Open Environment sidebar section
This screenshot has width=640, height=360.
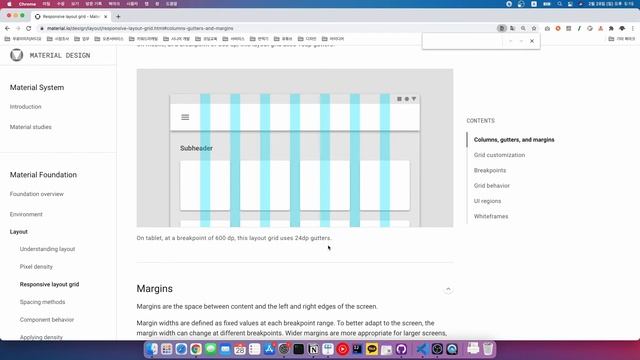click(x=26, y=214)
